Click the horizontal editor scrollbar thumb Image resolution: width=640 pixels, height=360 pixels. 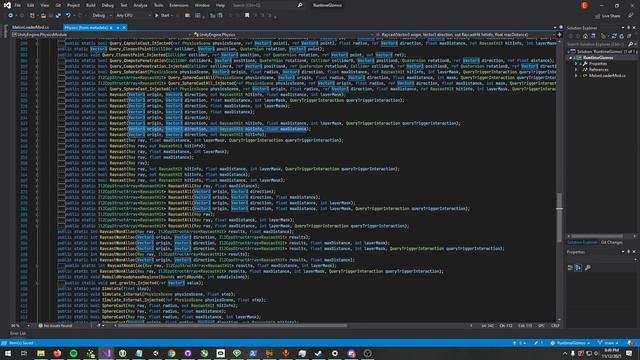click(x=232, y=326)
